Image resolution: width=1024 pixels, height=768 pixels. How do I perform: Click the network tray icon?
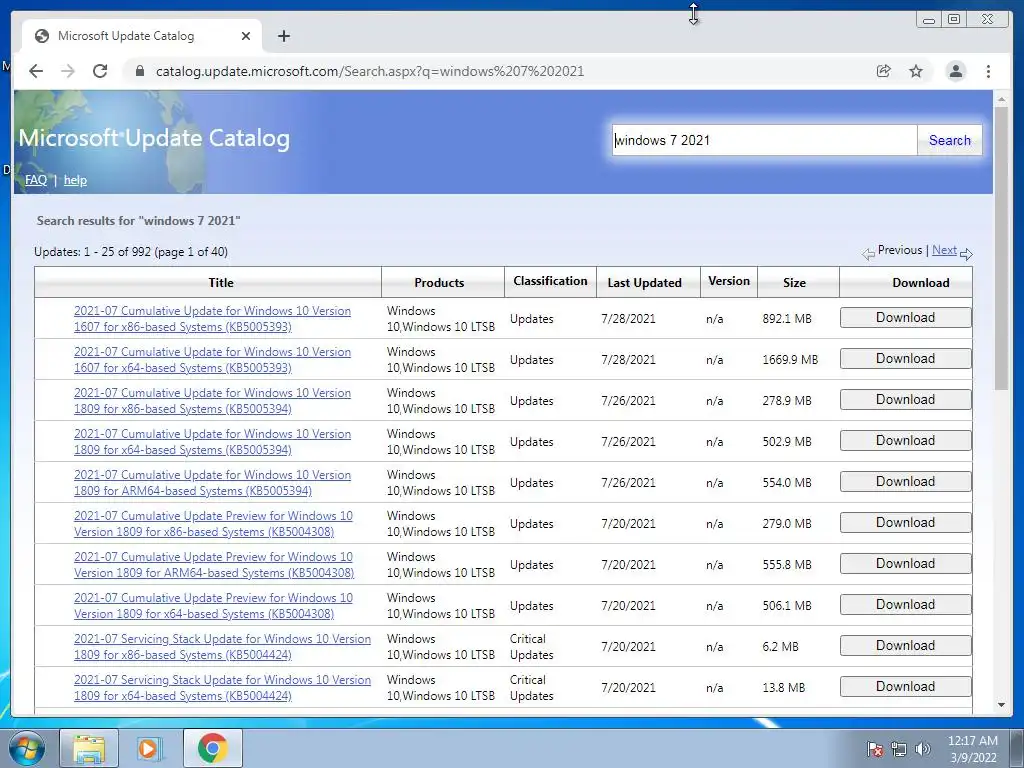coord(899,749)
